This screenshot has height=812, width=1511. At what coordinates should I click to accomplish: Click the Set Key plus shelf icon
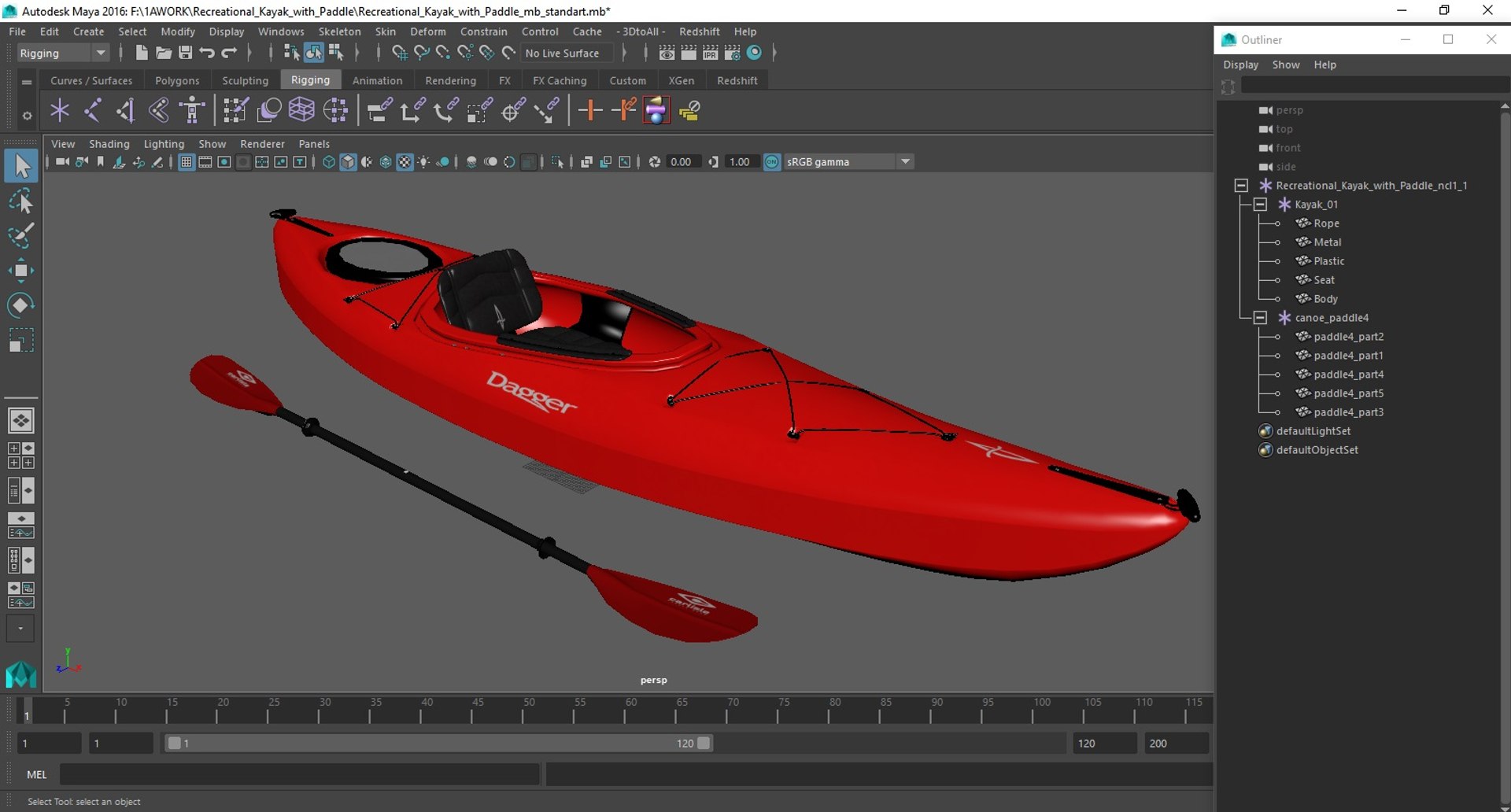(x=590, y=110)
